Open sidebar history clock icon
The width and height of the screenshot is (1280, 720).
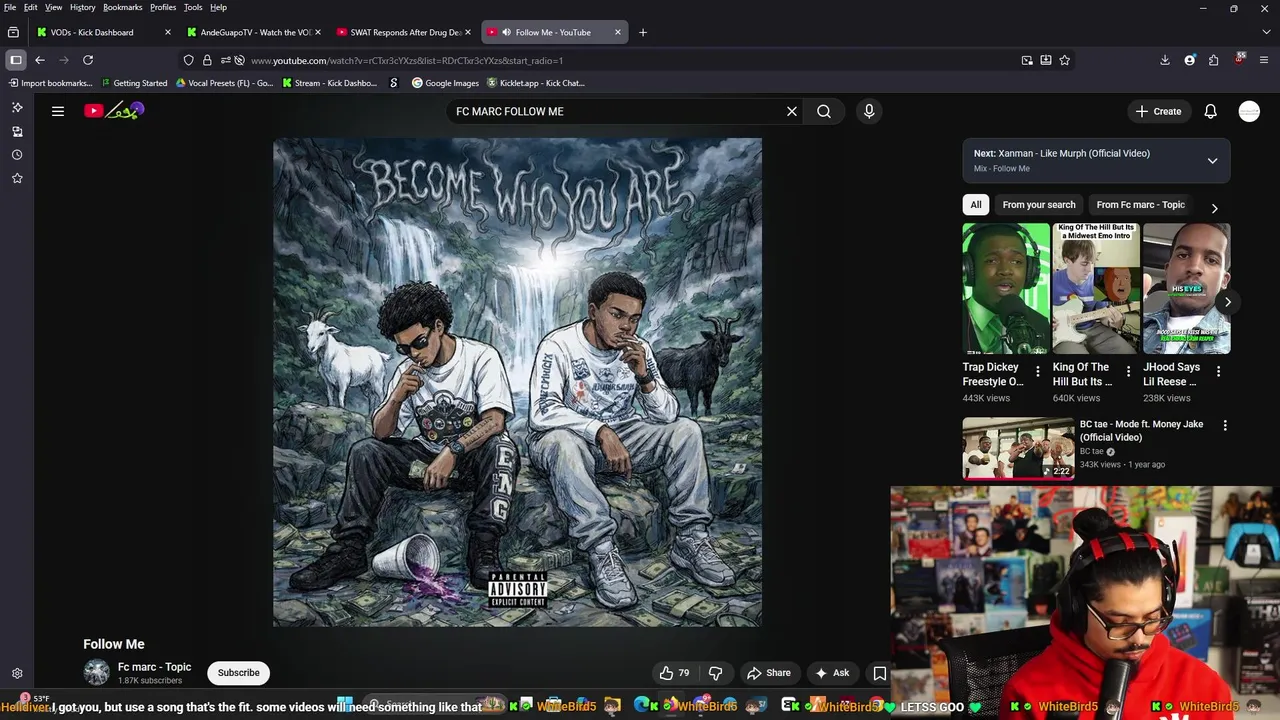pyautogui.click(x=17, y=155)
